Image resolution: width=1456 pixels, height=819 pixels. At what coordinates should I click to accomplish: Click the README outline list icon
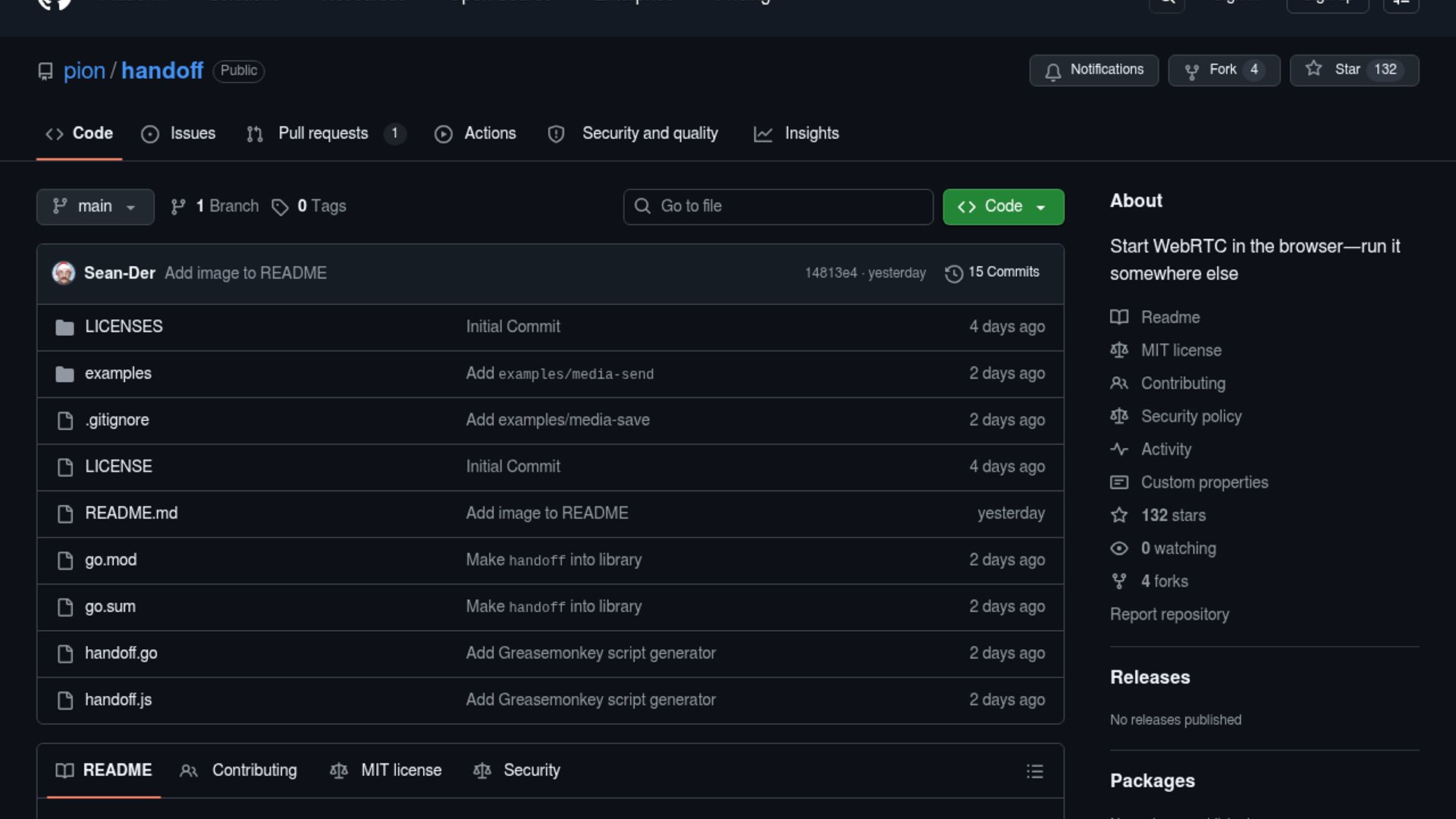[1034, 771]
